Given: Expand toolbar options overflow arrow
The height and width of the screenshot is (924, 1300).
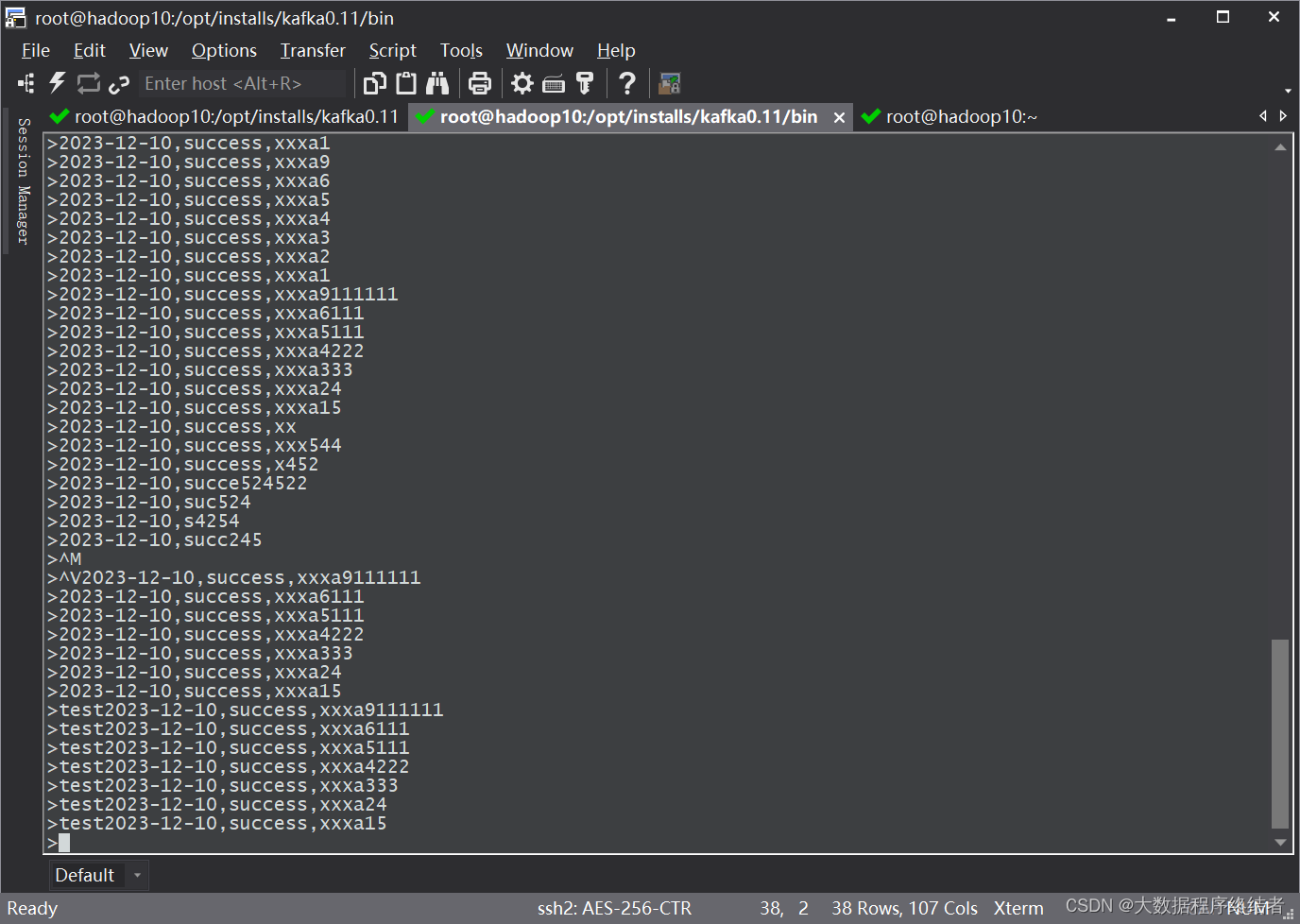Looking at the screenshot, I should point(1288,91).
